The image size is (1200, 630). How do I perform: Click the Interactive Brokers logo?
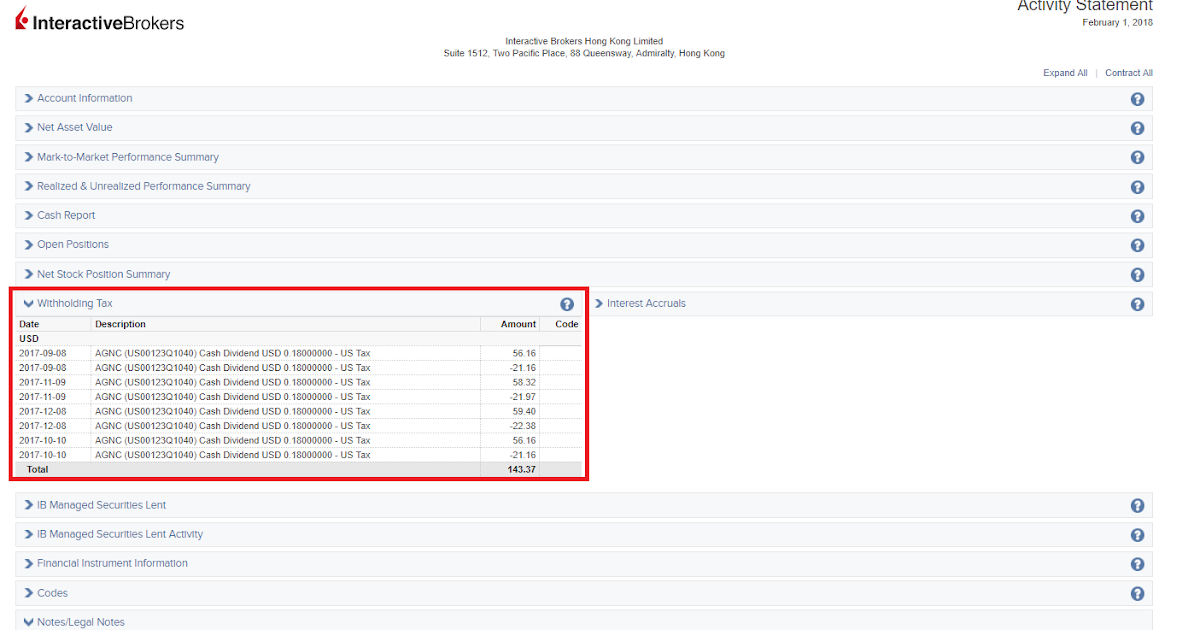[100, 20]
